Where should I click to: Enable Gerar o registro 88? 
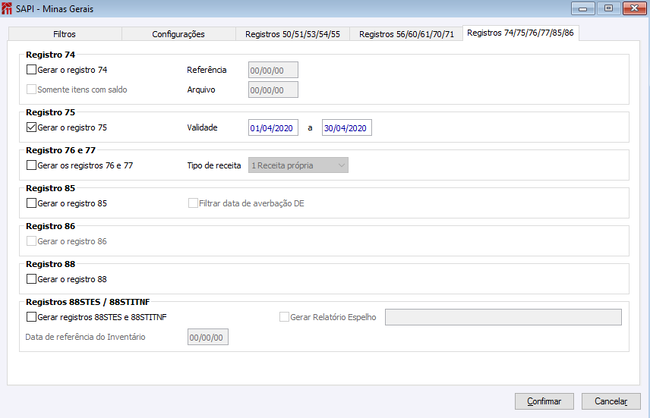31,279
